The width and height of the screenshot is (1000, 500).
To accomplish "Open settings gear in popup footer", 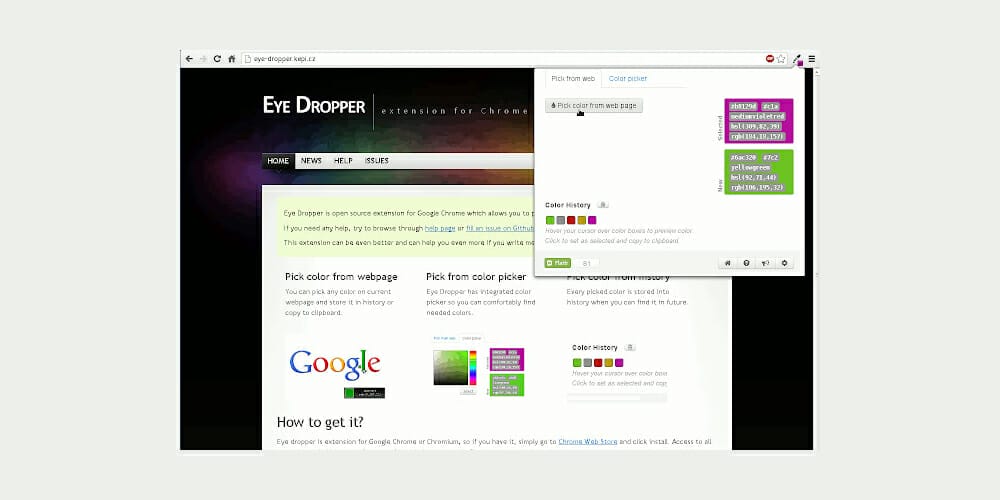I will click(784, 263).
